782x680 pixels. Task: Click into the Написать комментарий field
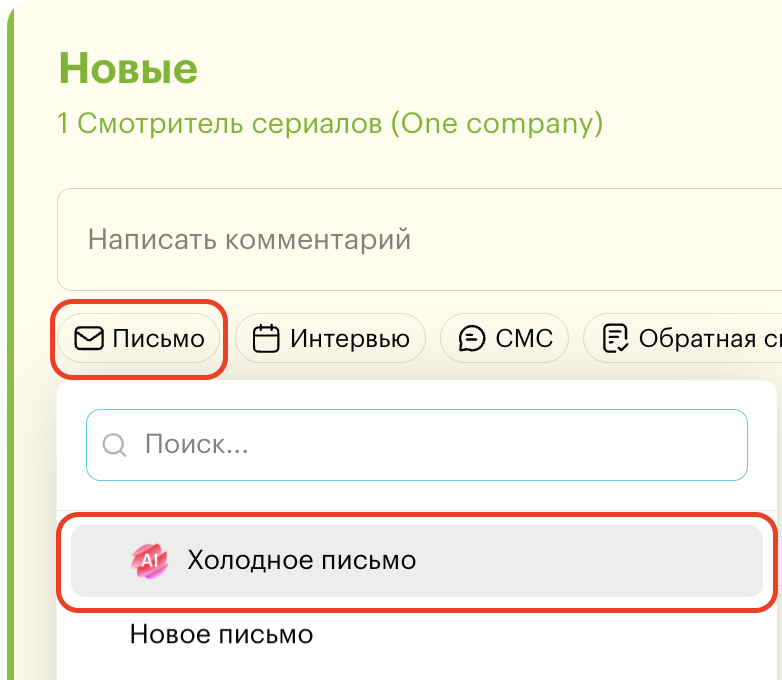pyautogui.click(x=400, y=240)
